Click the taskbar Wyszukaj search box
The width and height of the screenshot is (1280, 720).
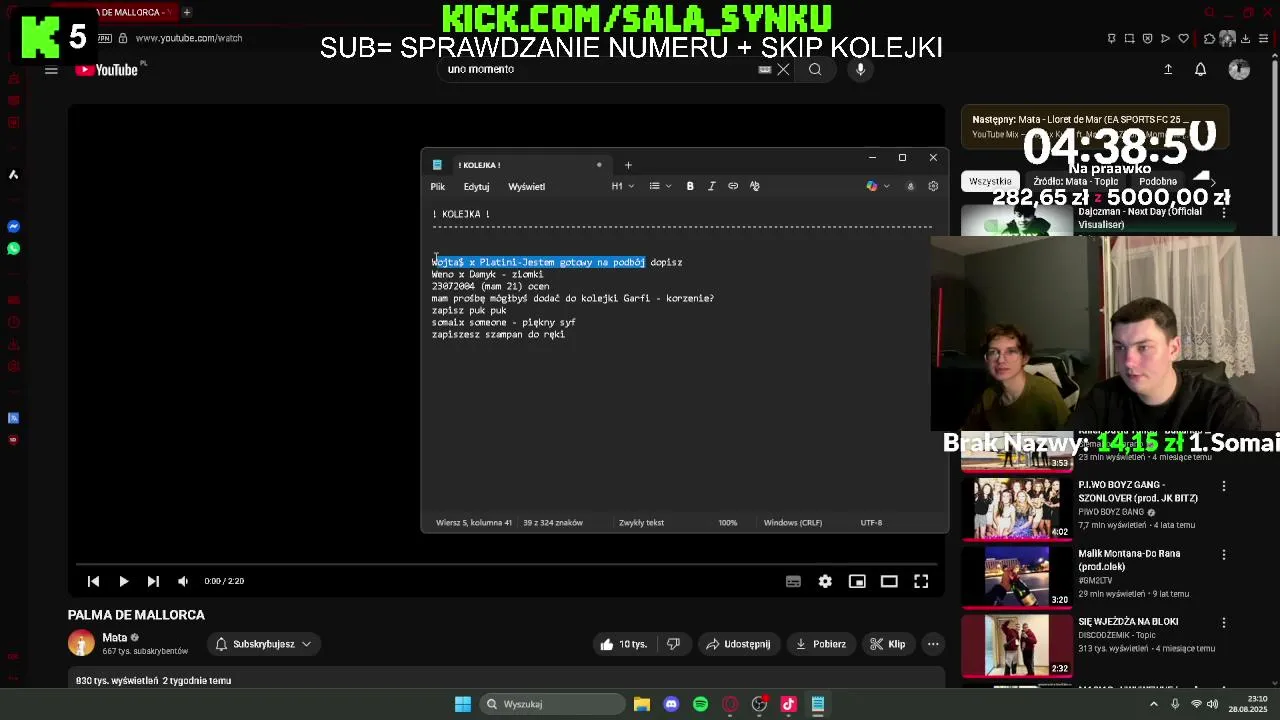click(x=551, y=704)
